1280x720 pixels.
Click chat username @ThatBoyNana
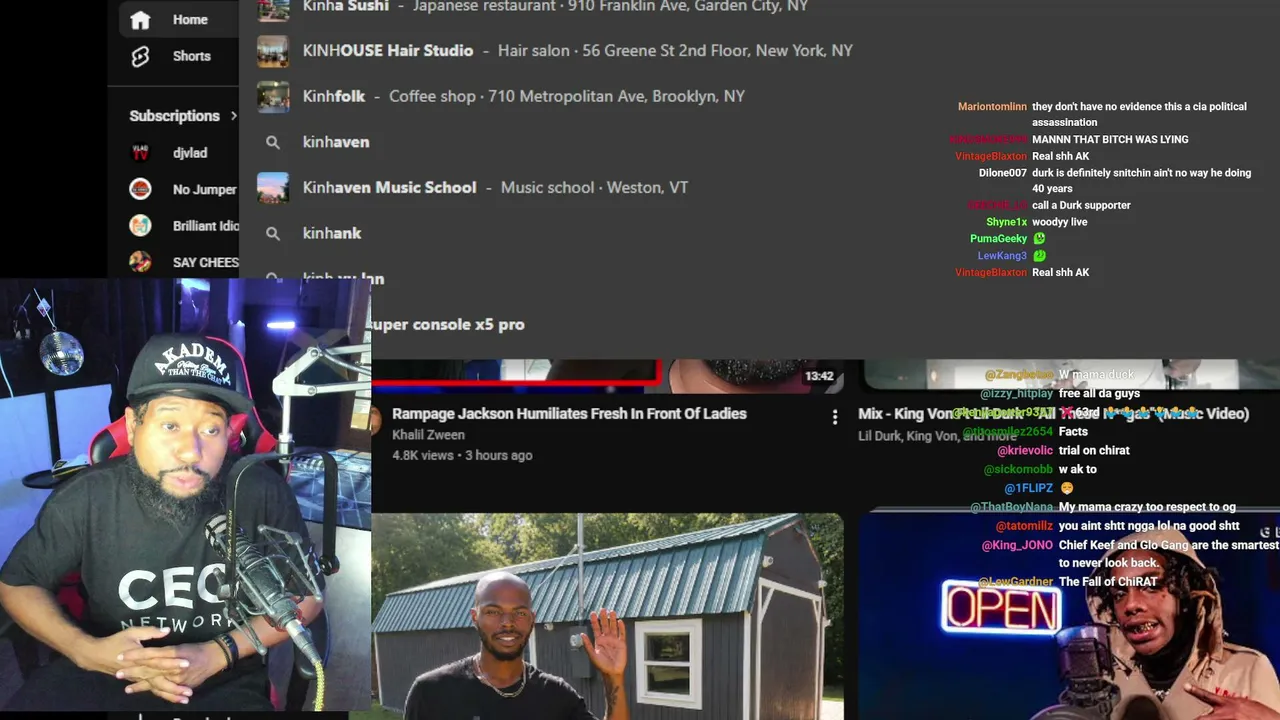[x=1011, y=507]
